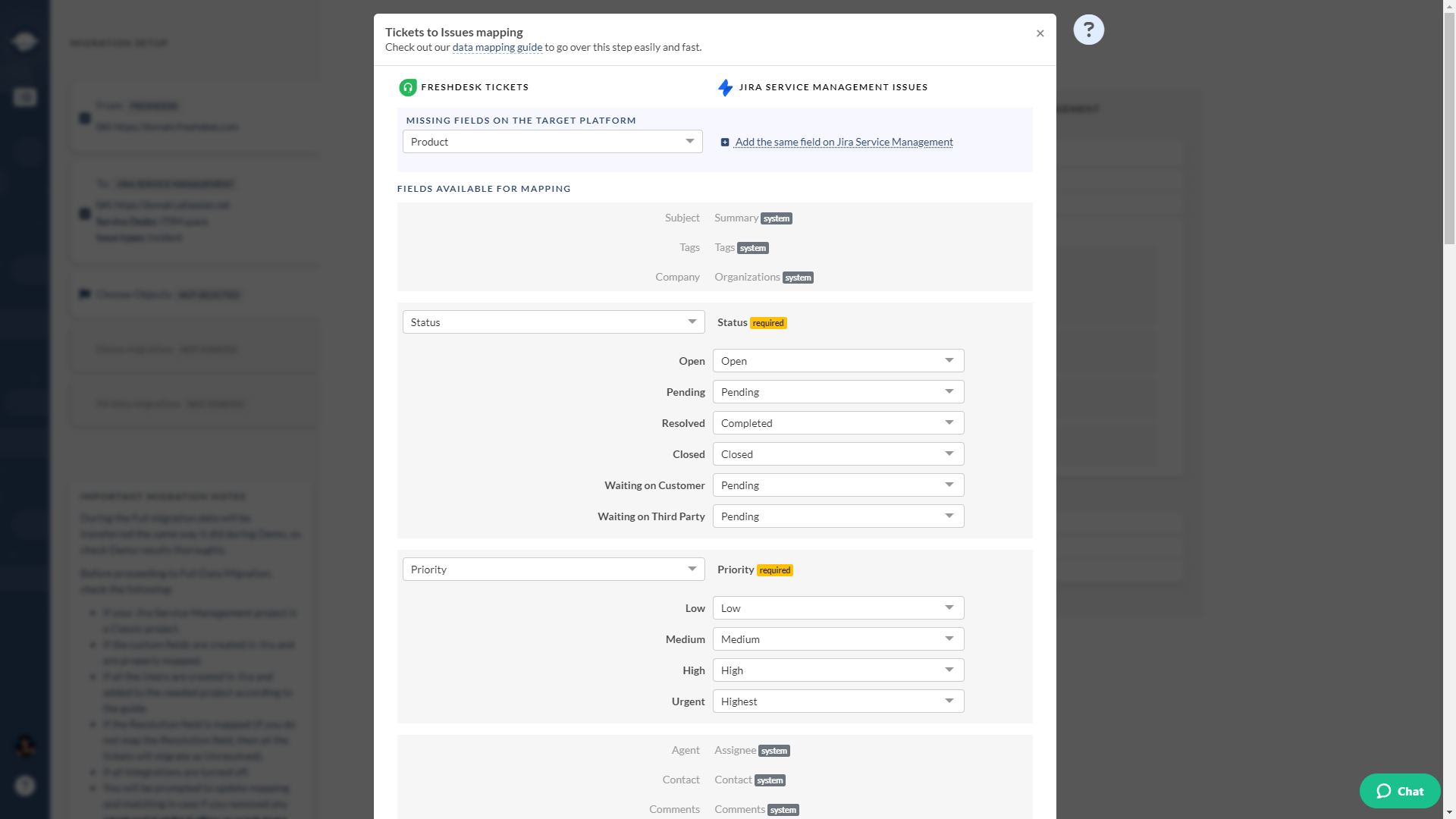
Task: Click the plus icon beside Add the same field
Action: click(x=725, y=143)
